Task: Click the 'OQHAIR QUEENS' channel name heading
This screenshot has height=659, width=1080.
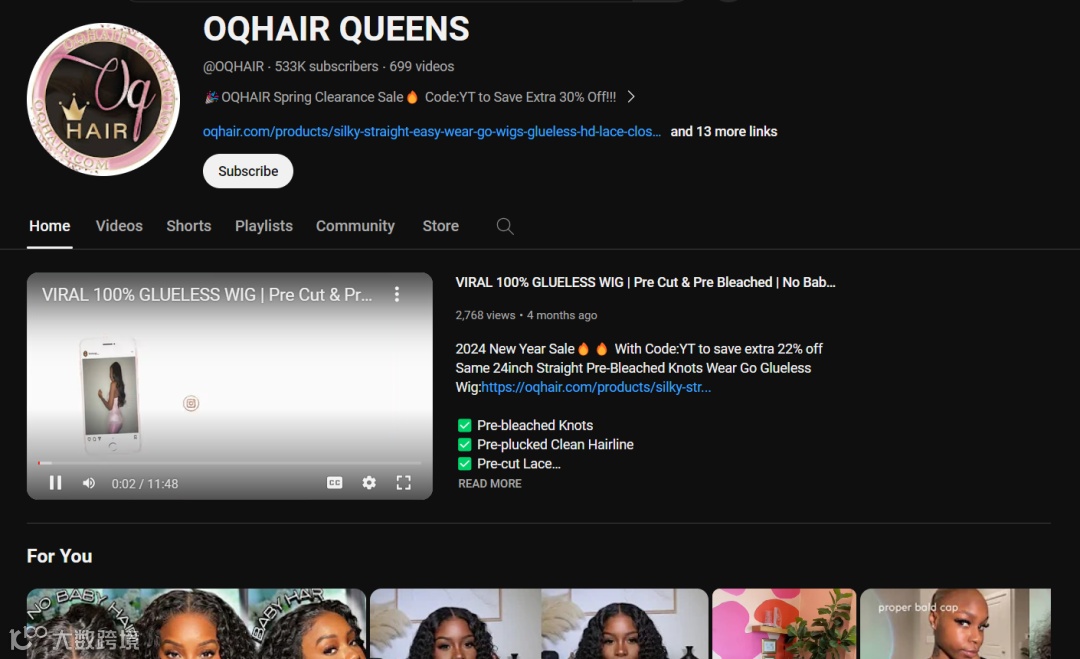Action: tap(336, 29)
